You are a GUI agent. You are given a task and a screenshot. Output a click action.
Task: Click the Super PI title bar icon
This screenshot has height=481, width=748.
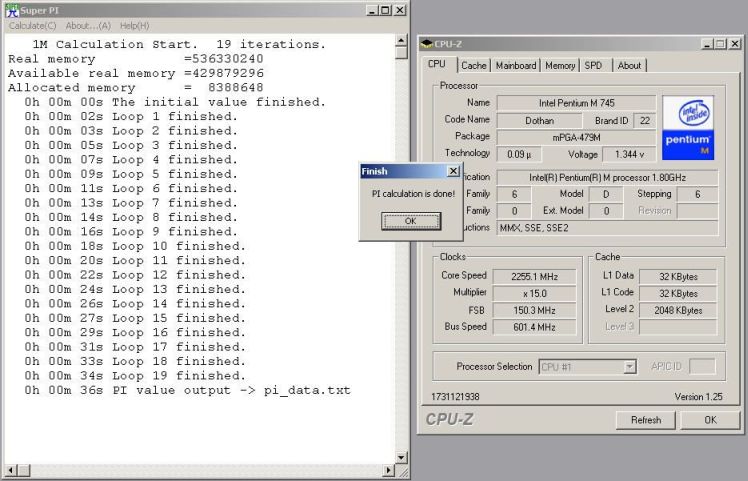tap(12, 10)
